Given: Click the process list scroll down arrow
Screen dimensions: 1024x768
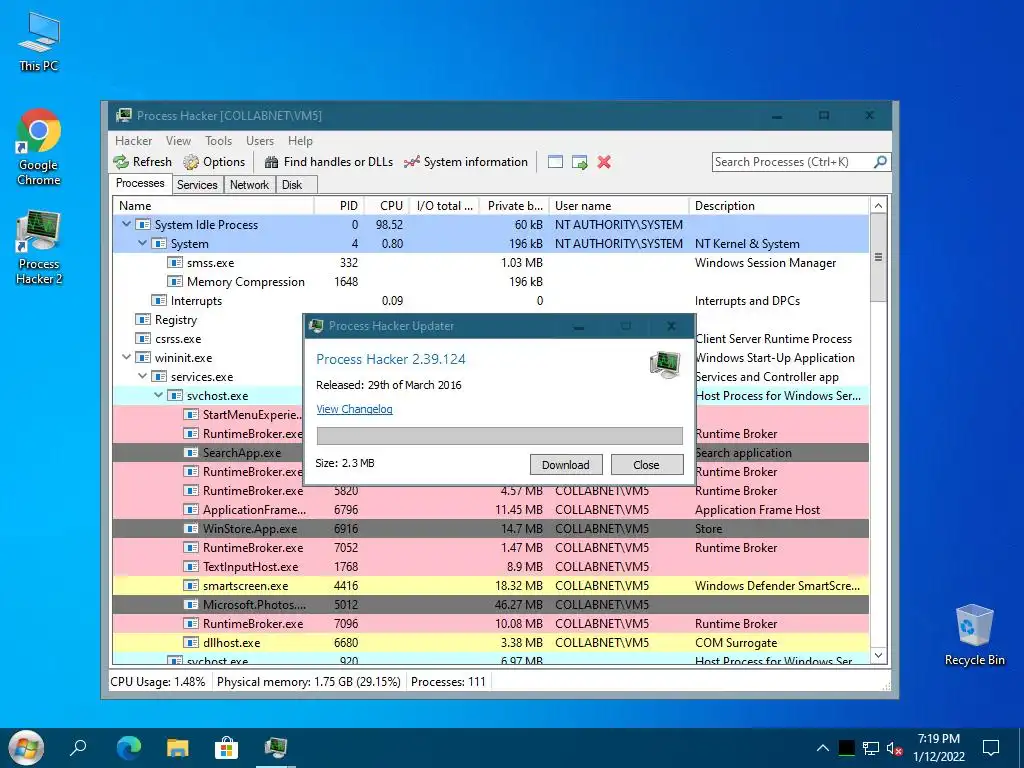Looking at the screenshot, I should pos(878,655).
